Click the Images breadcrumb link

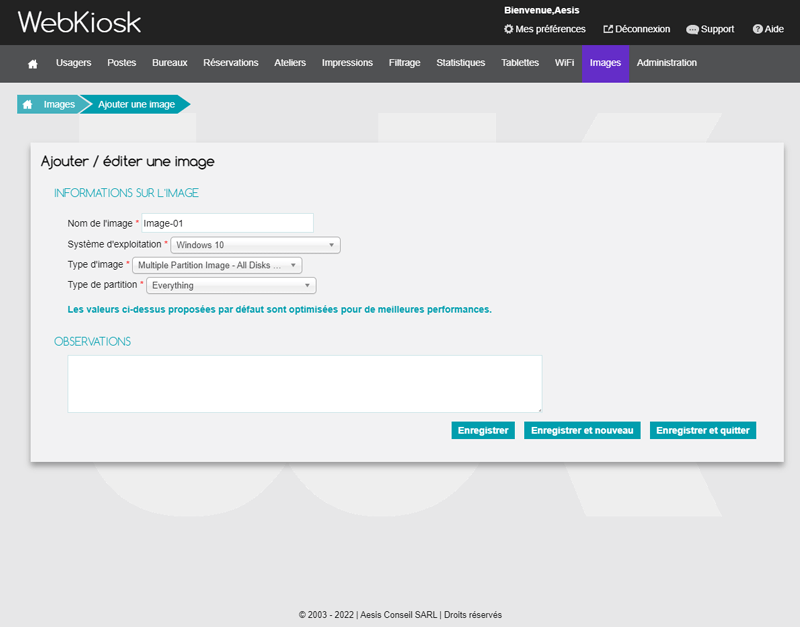pos(59,104)
